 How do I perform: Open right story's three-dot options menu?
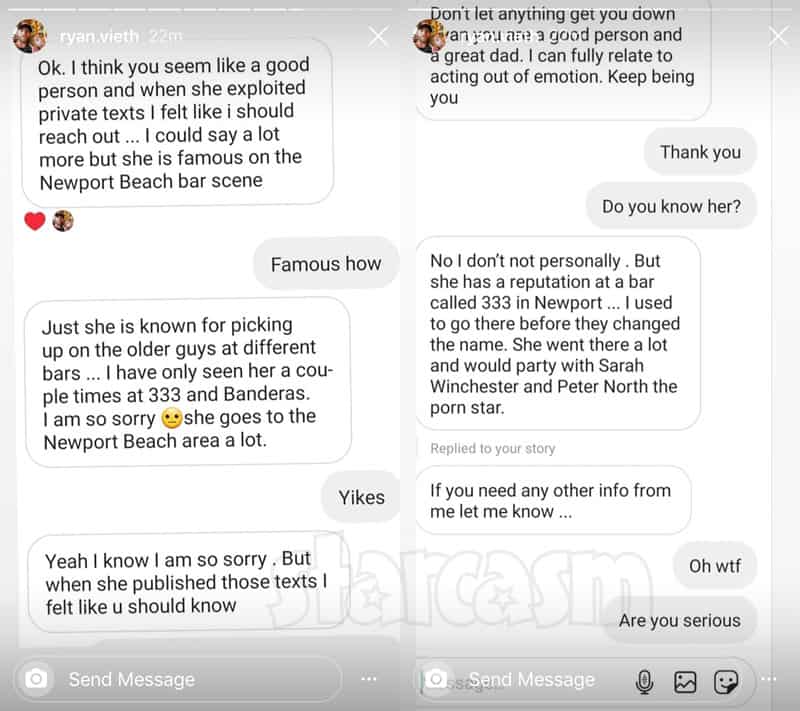(768, 679)
